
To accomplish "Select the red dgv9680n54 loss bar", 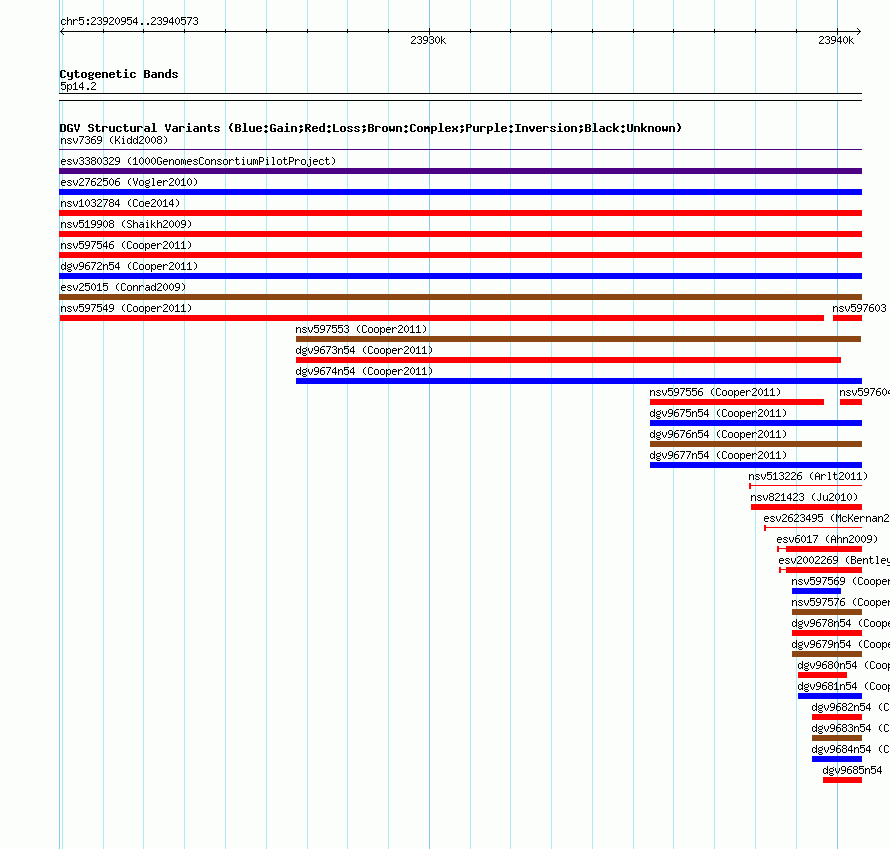I will [x=822, y=675].
